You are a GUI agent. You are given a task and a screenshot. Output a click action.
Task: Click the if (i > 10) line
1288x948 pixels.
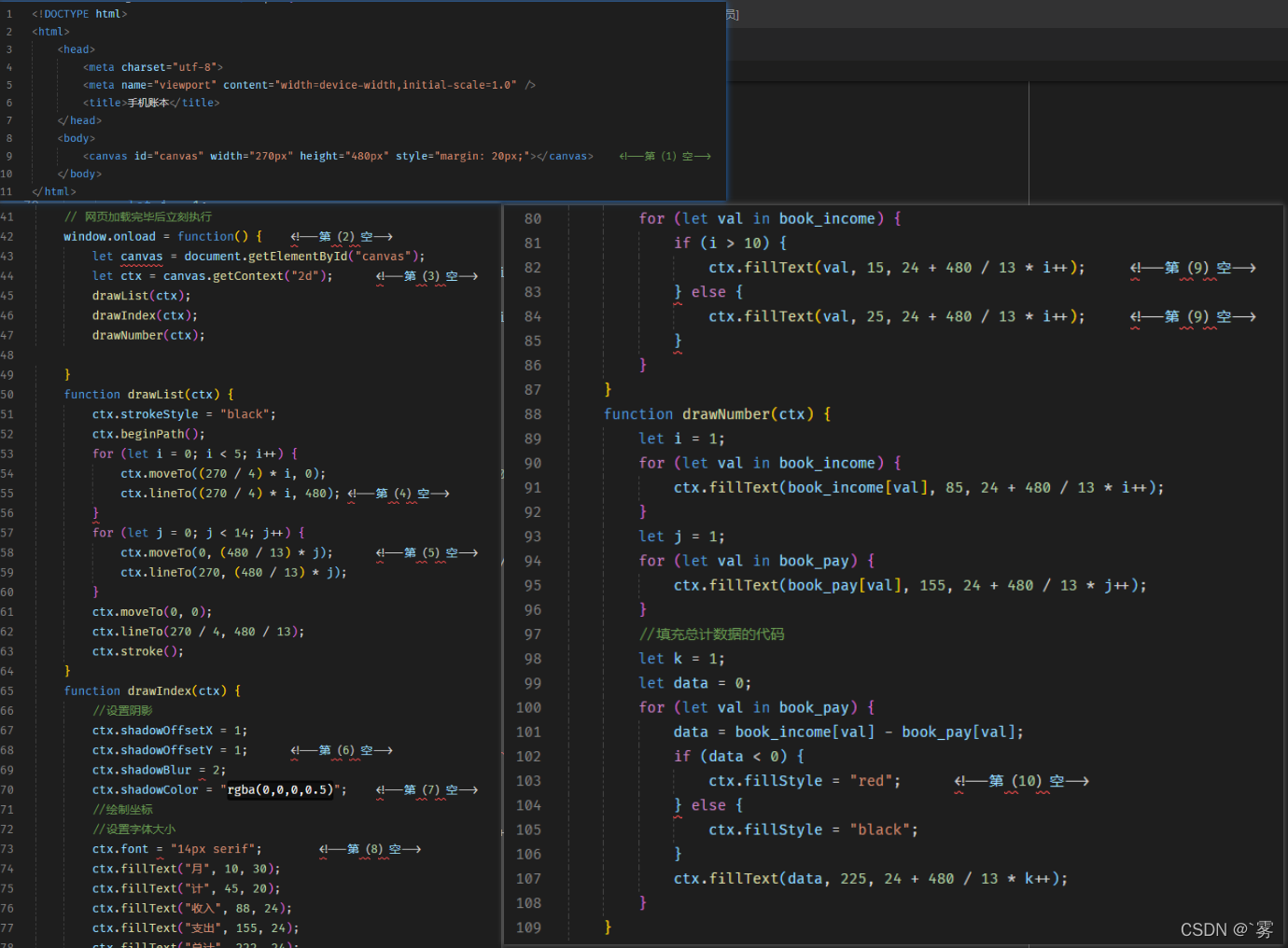730,243
